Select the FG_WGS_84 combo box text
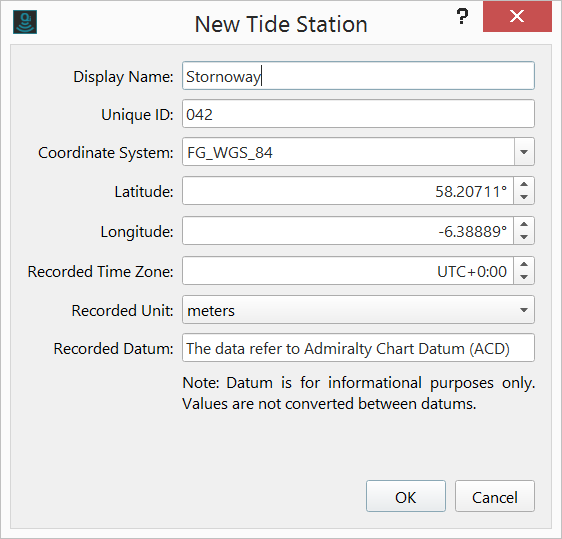 click(230, 153)
